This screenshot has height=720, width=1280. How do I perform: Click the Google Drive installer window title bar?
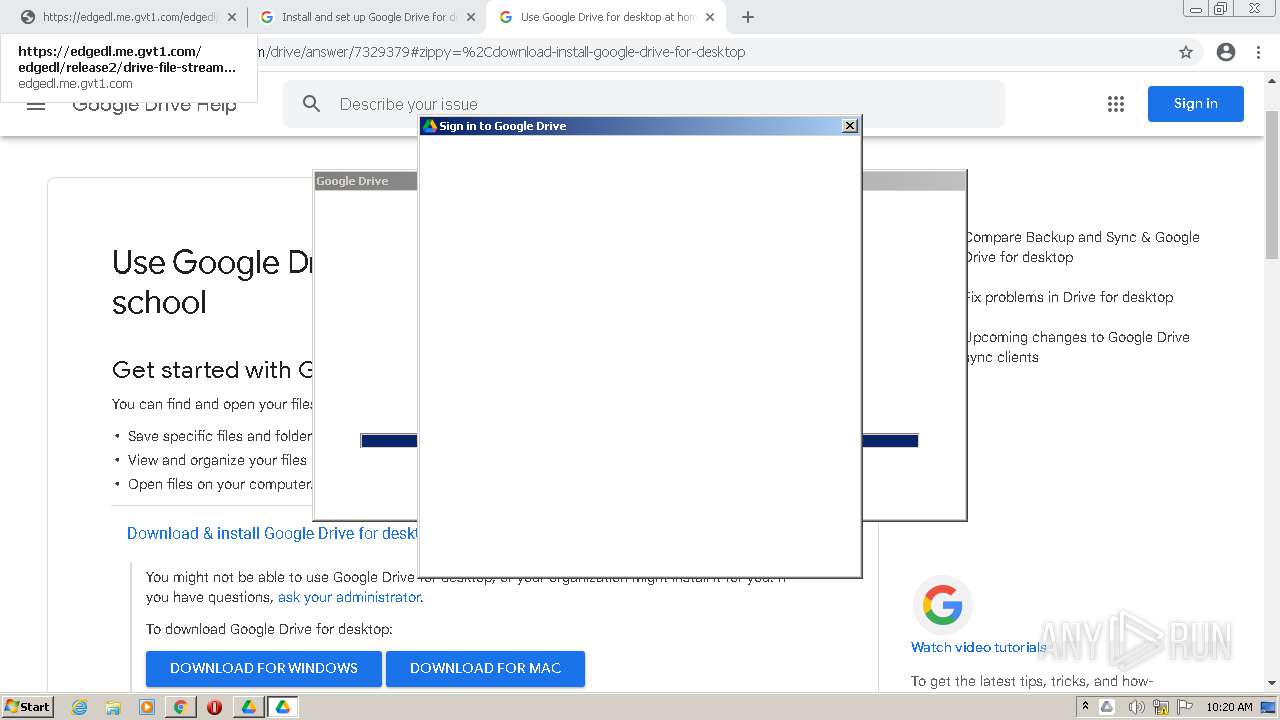click(x=640, y=181)
